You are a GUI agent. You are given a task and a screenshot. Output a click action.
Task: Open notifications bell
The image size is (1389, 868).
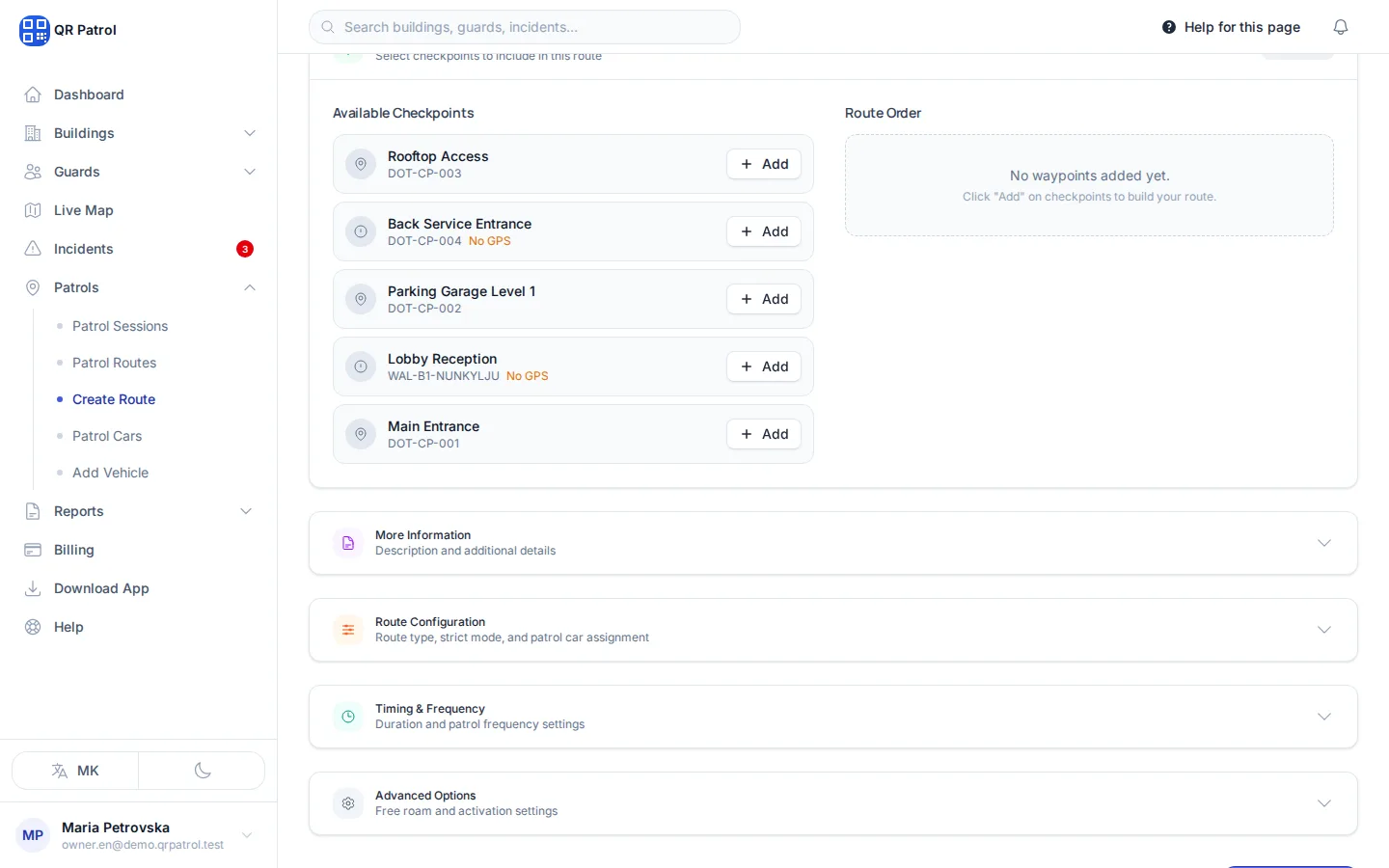[x=1341, y=27]
